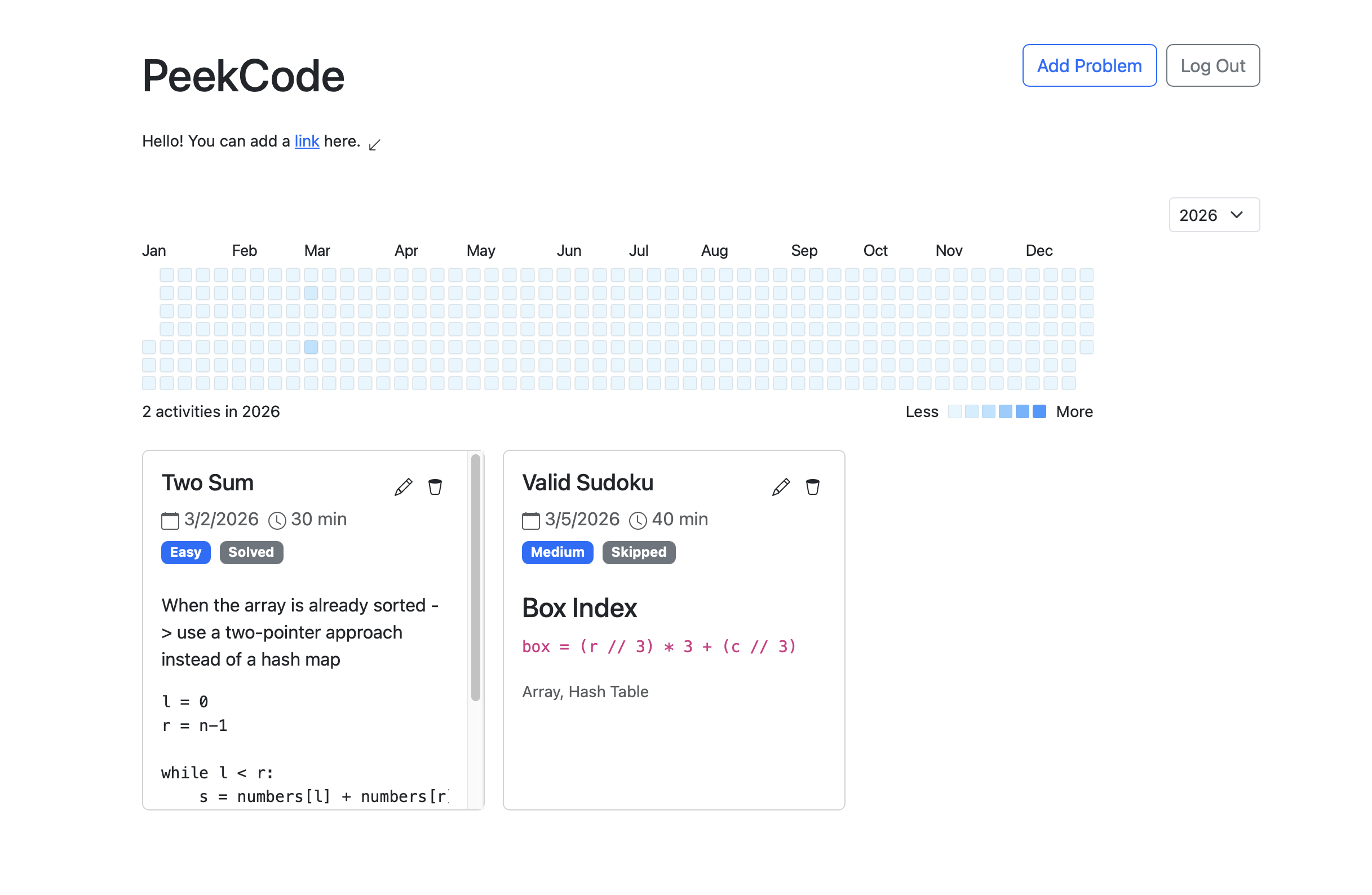Click the calendar icon on Two Sum card
The width and height of the screenshot is (1372, 895).
tap(170, 520)
